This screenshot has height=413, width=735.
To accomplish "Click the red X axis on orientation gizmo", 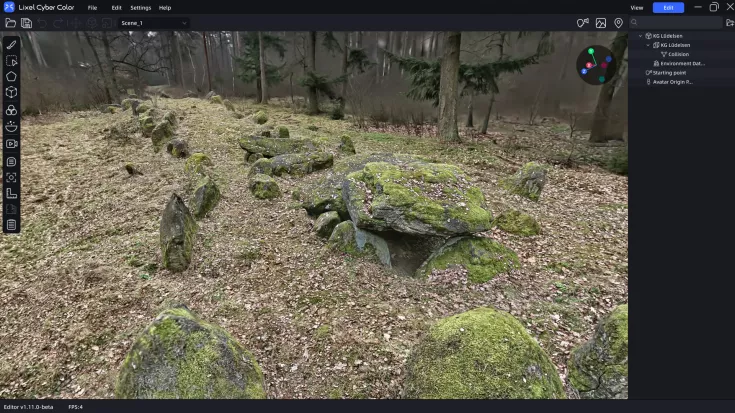I will (589, 65).
